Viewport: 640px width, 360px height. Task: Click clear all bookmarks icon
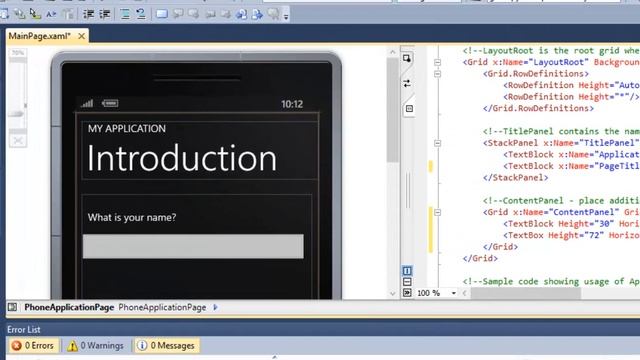pyautogui.click(x=273, y=14)
